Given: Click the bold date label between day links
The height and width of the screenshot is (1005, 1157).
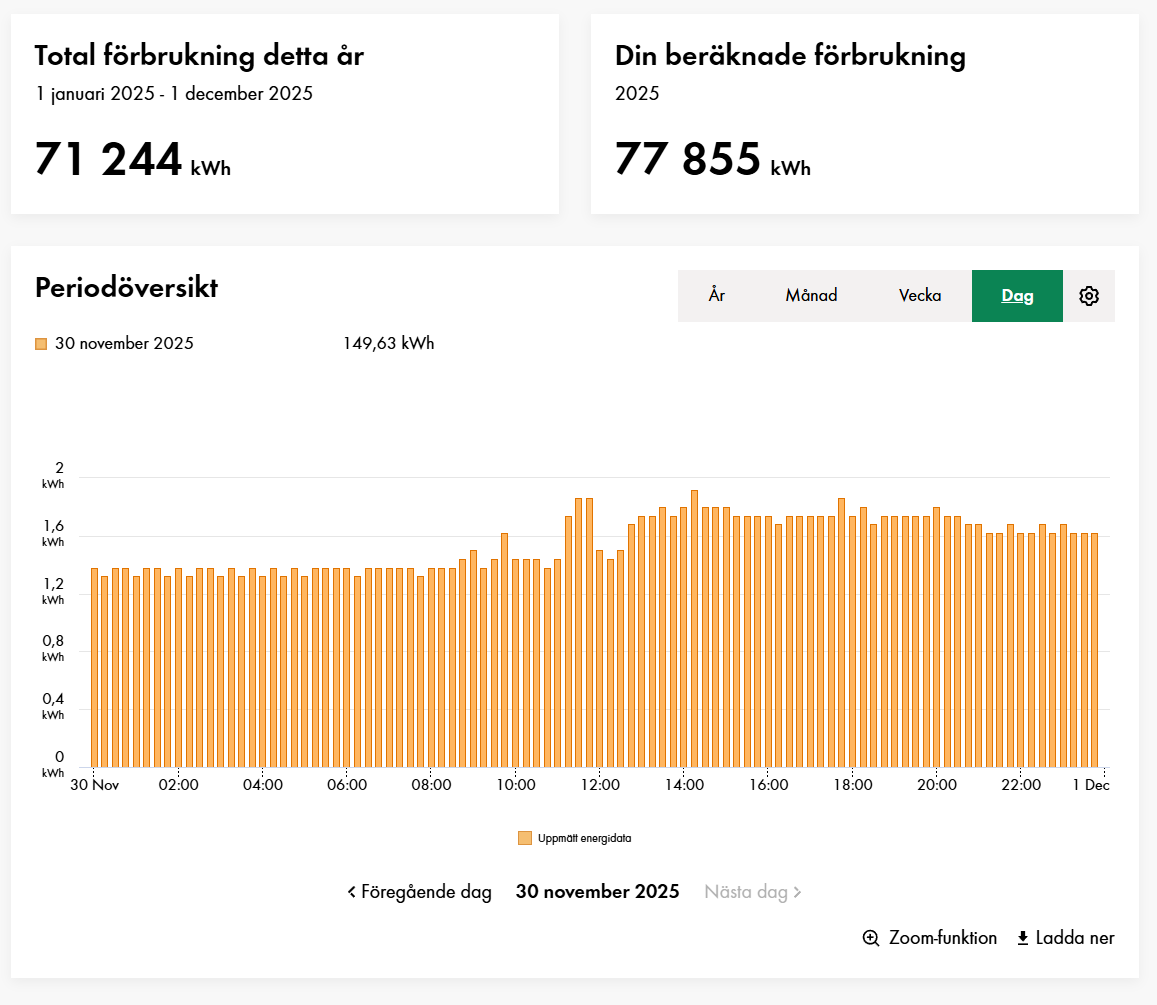Looking at the screenshot, I should tap(597, 892).
